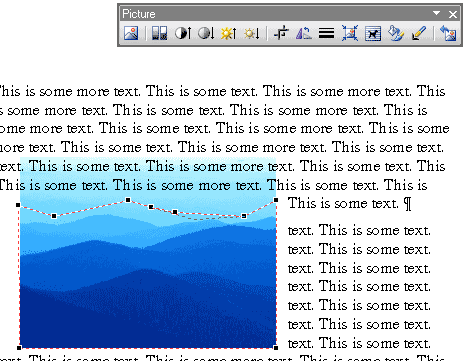The width and height of the screenshot is (466, 361).
Task: Click the Insert Picture icon
Action: click(131, 33)
